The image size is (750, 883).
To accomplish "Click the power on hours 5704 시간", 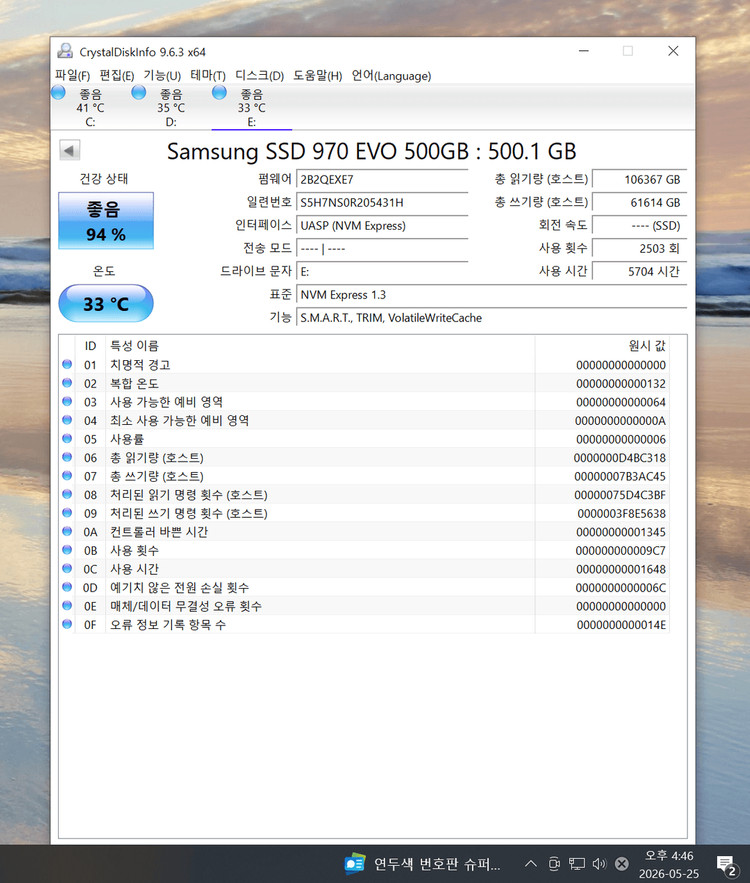I will 640,272.
